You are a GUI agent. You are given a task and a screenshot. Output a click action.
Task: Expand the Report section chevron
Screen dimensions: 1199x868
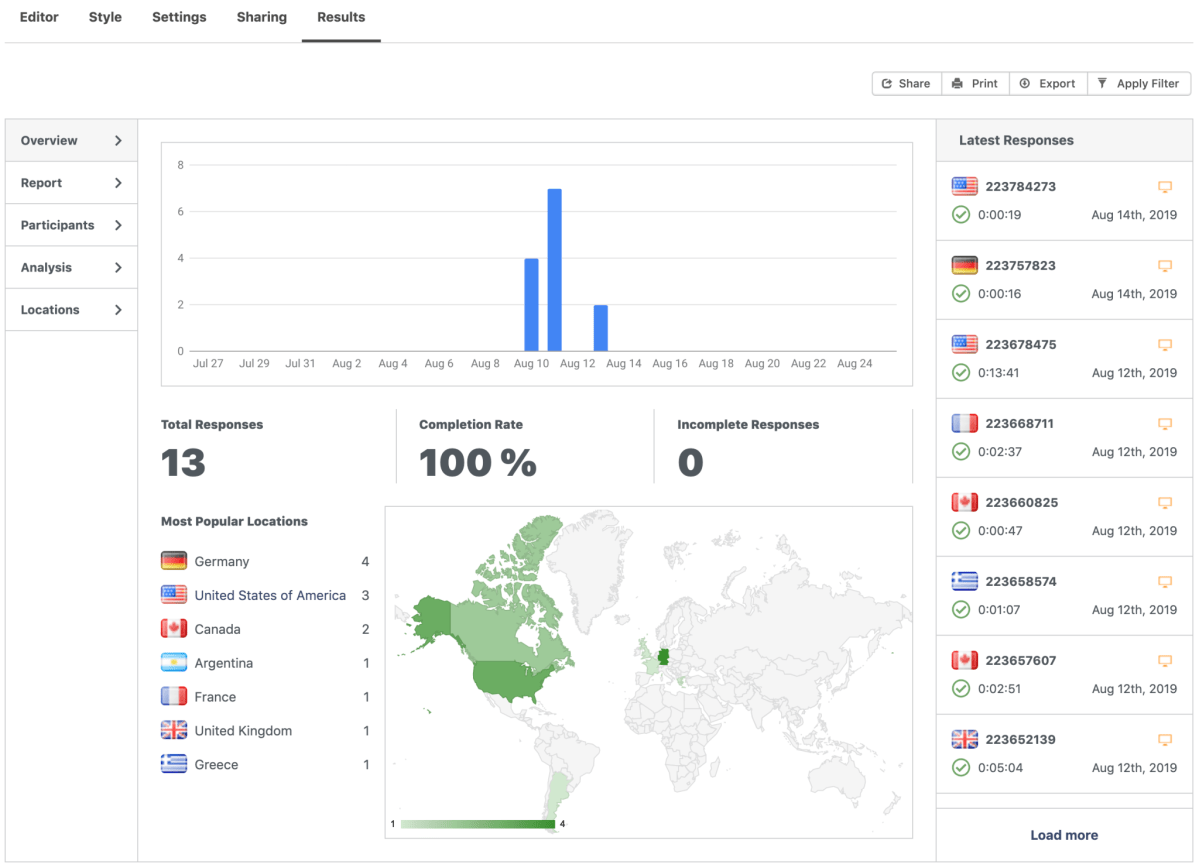(x=118, y=183)
